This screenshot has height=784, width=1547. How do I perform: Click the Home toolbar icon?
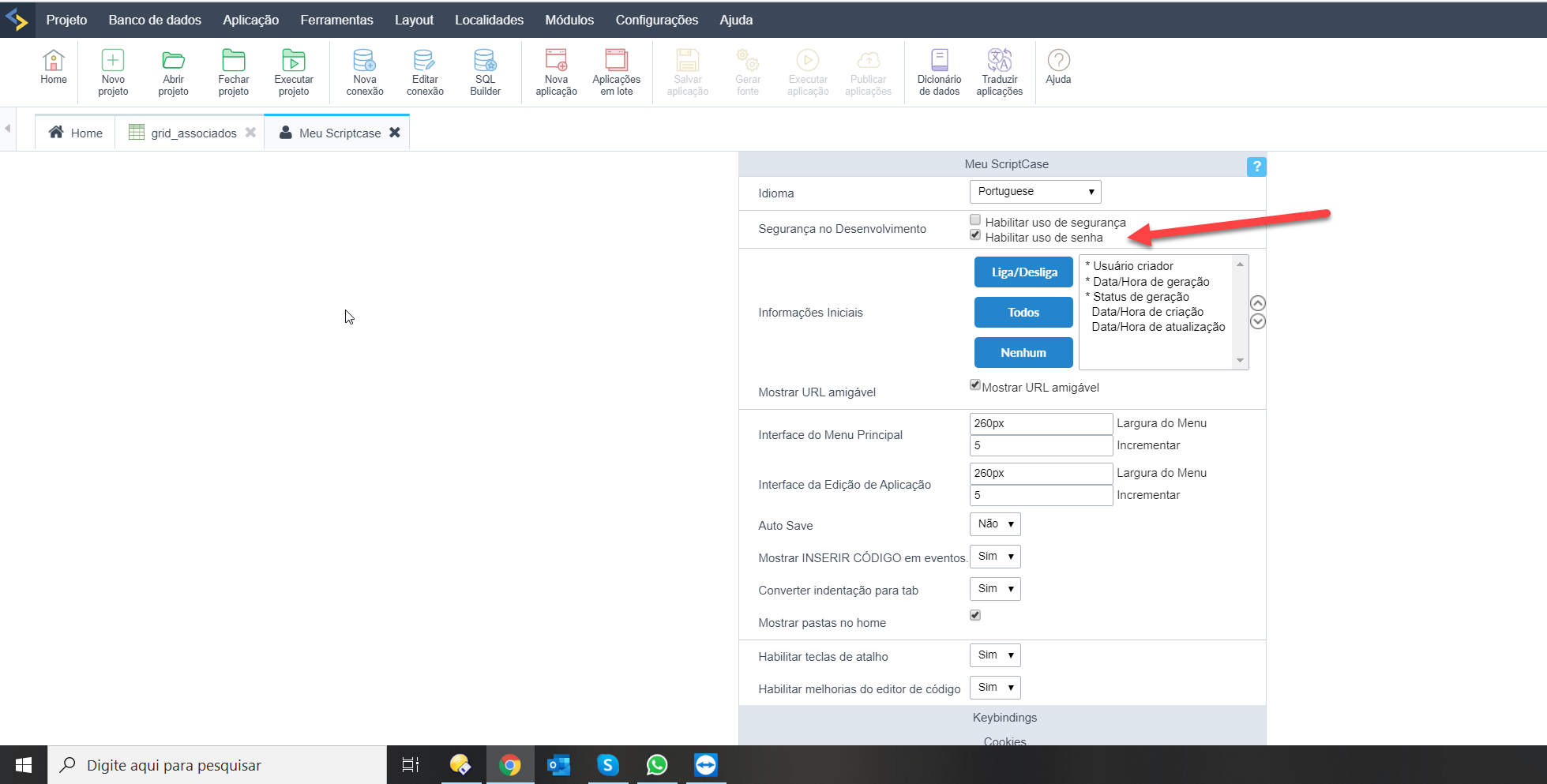(54, 67)
